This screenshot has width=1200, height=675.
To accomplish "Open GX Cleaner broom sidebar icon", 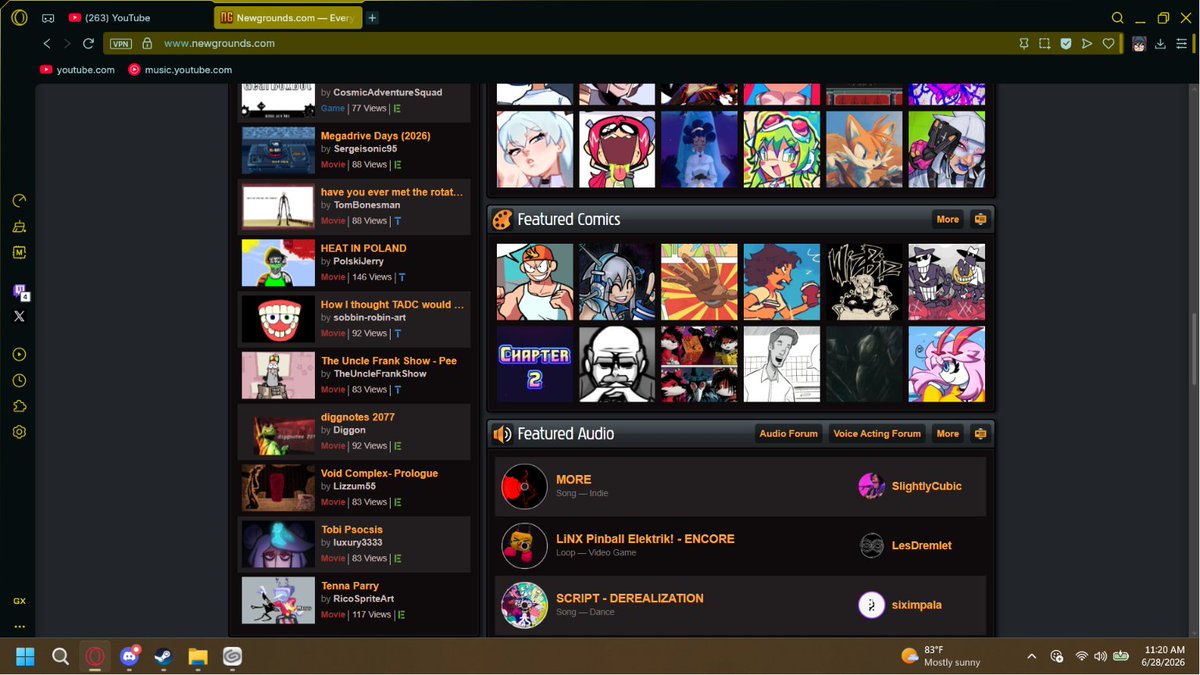I will click(x=19, y=227).
